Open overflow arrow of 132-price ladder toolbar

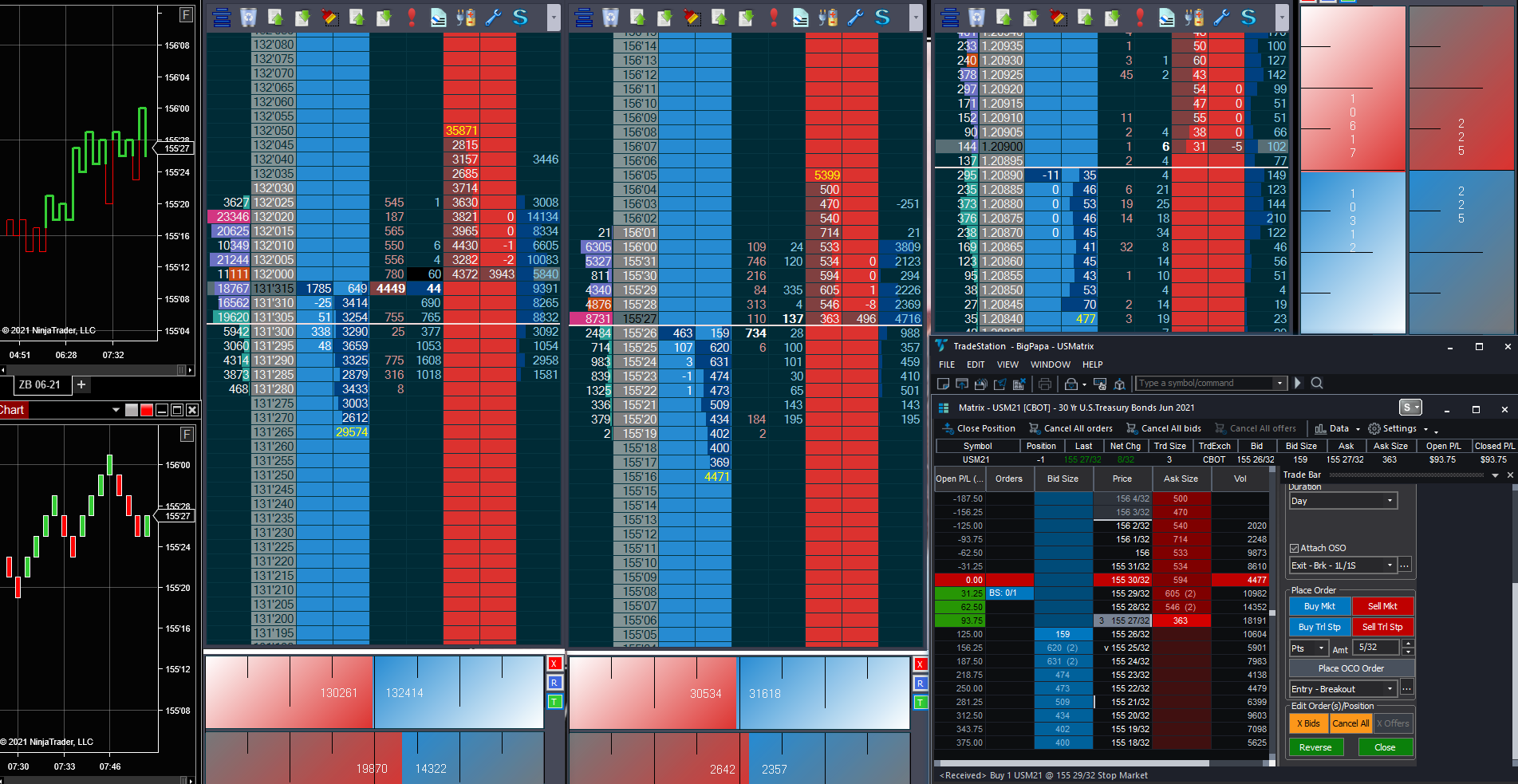tap(554, 18)
